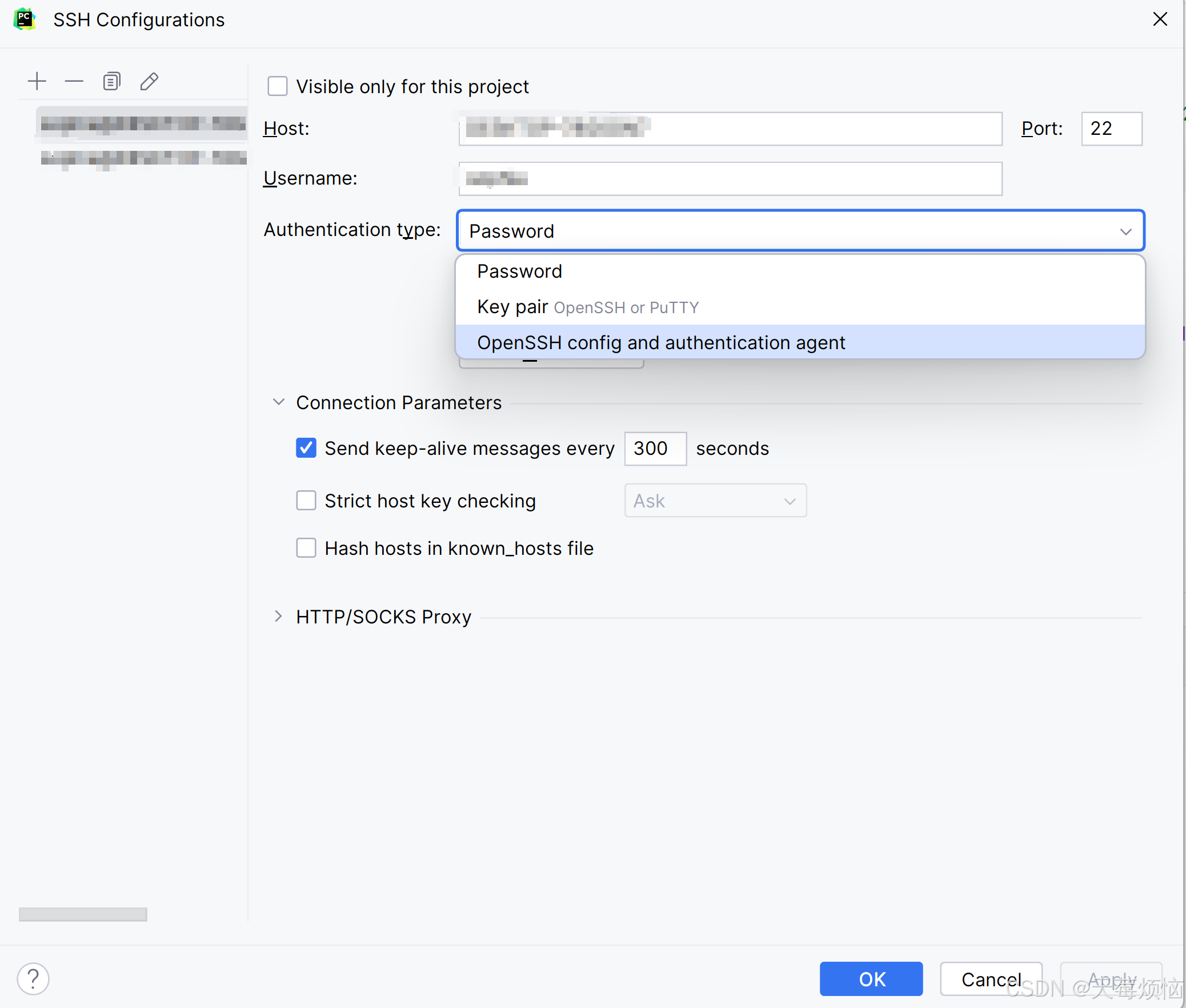This screenshot has width=1186, height=1008.
Task: Toggle Visible only for this project
Action: click(x=278, y=86)
